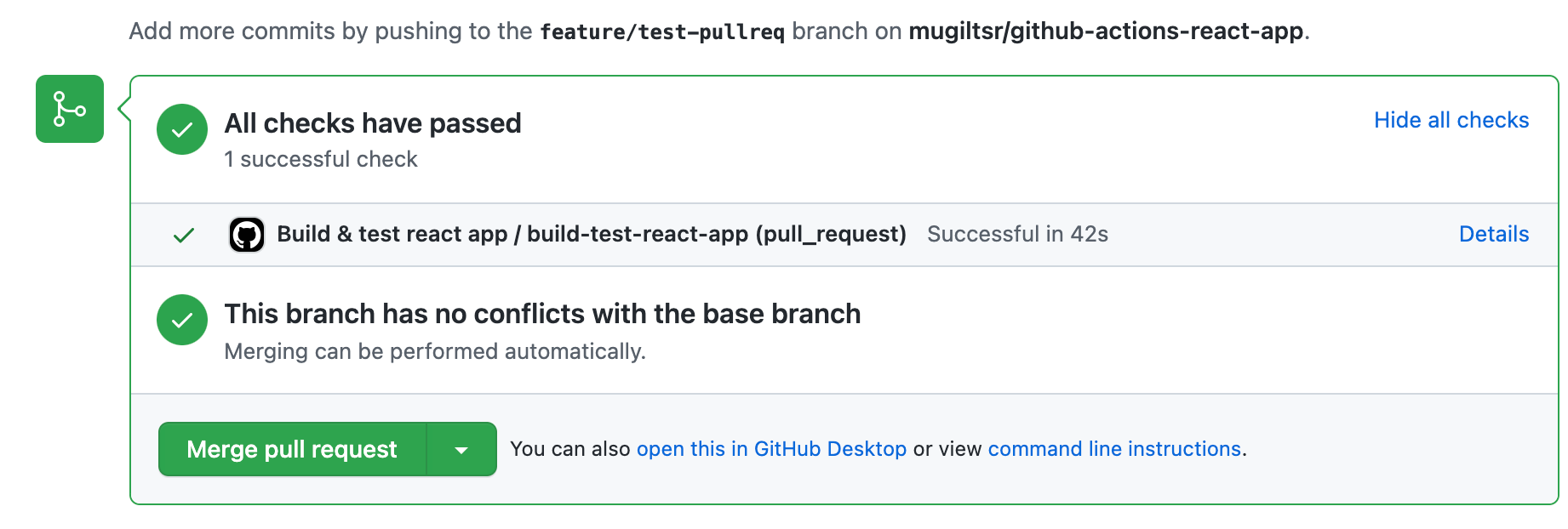Click Merging can be performed automatically text
Screen dimensions: 1568x529
435,351
